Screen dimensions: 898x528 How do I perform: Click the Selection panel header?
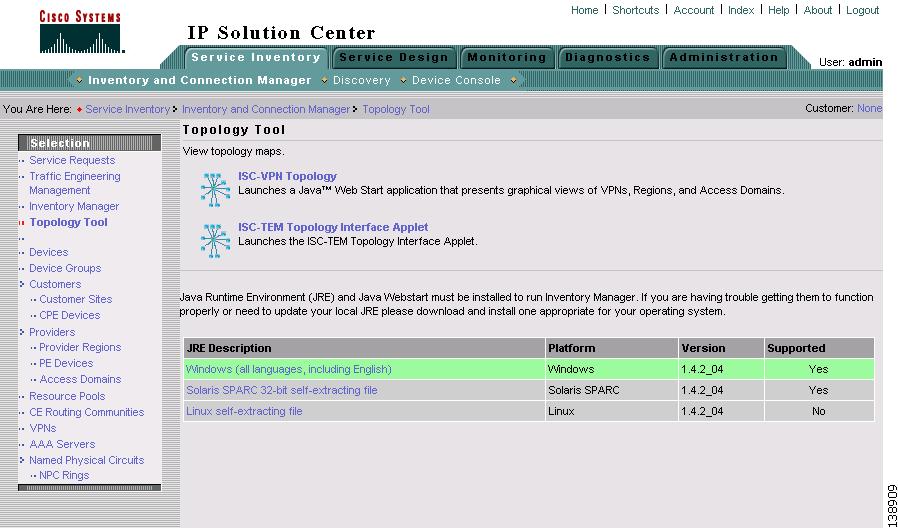[x=89, y=143]
